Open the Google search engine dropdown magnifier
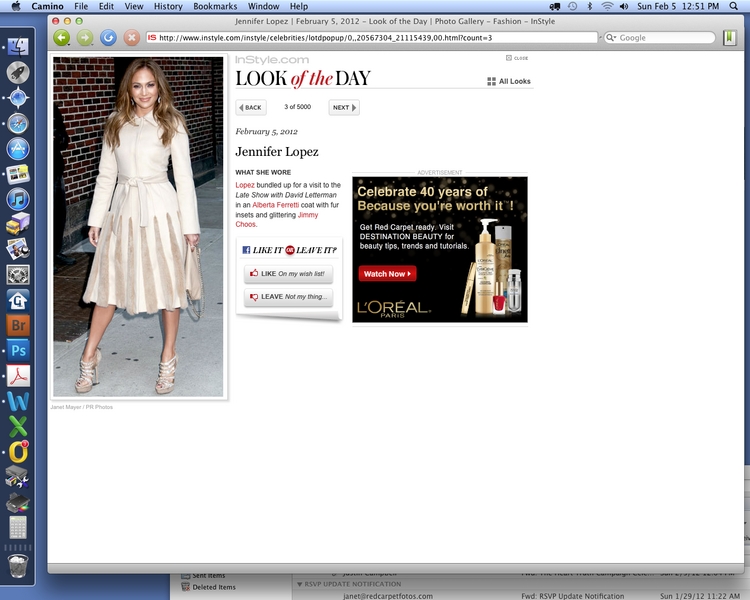The height and width of the screenshot is (600, 750). coord(611,37)
